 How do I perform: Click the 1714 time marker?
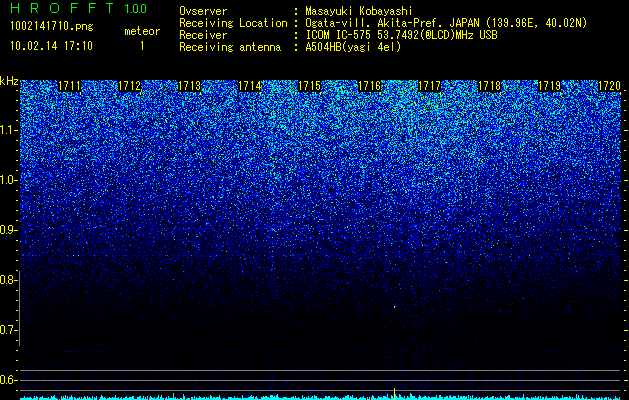coord(250,86)
